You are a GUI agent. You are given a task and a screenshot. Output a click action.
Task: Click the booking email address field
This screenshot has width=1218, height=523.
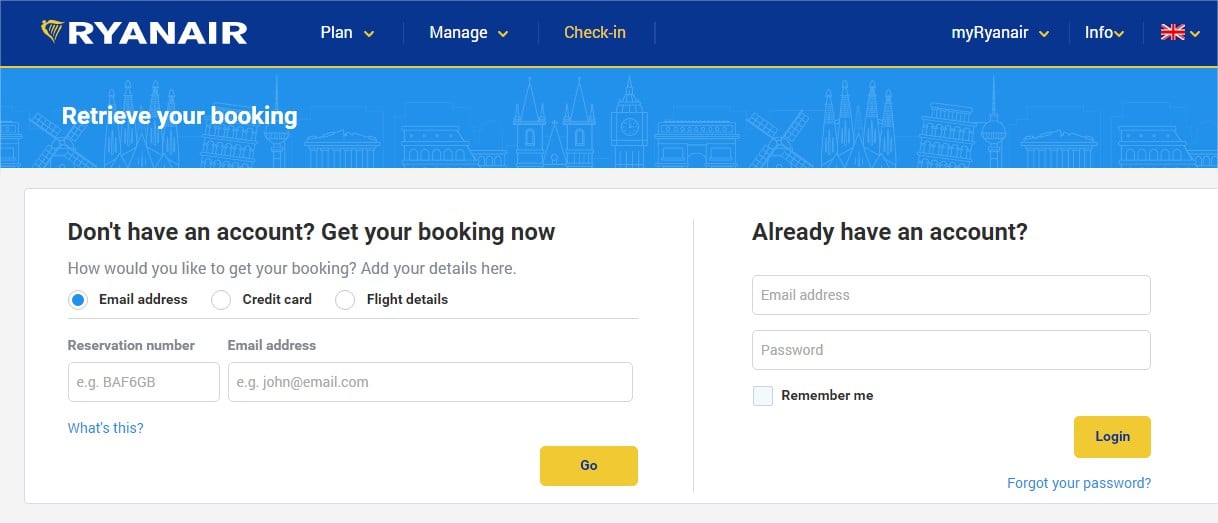[430, 382]
